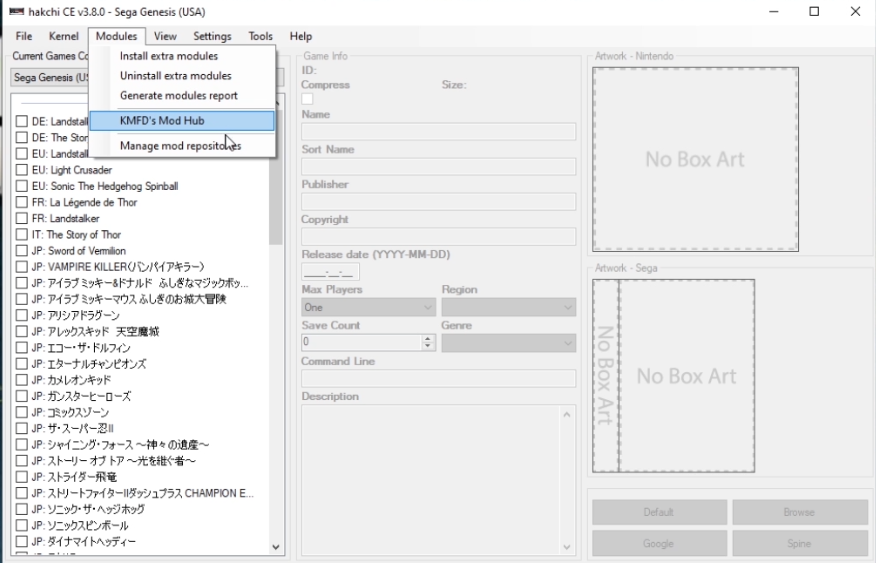Open the Genre dropdown

(508, 343)
